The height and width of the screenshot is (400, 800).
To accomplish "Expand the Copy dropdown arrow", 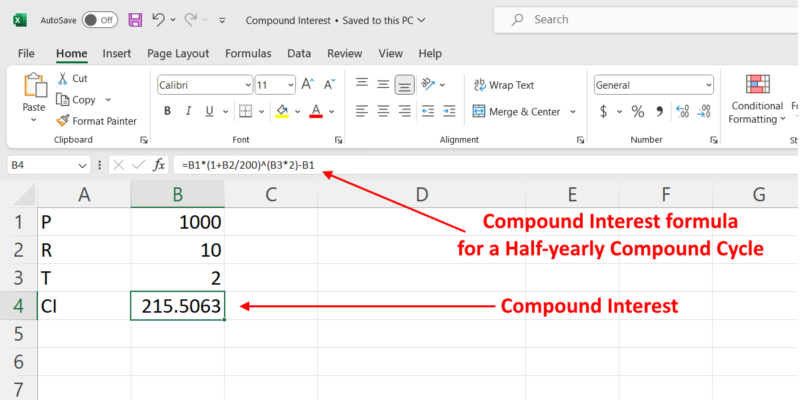I will [x=108, y=100].
